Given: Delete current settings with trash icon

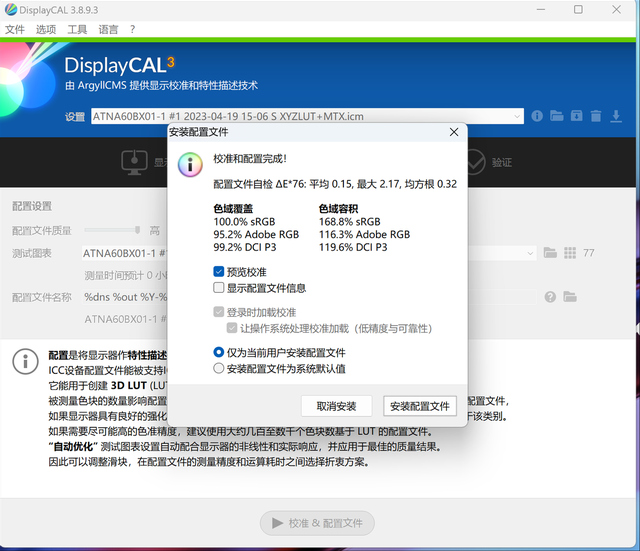Looking at the screenshot, I should coord(596,116).
